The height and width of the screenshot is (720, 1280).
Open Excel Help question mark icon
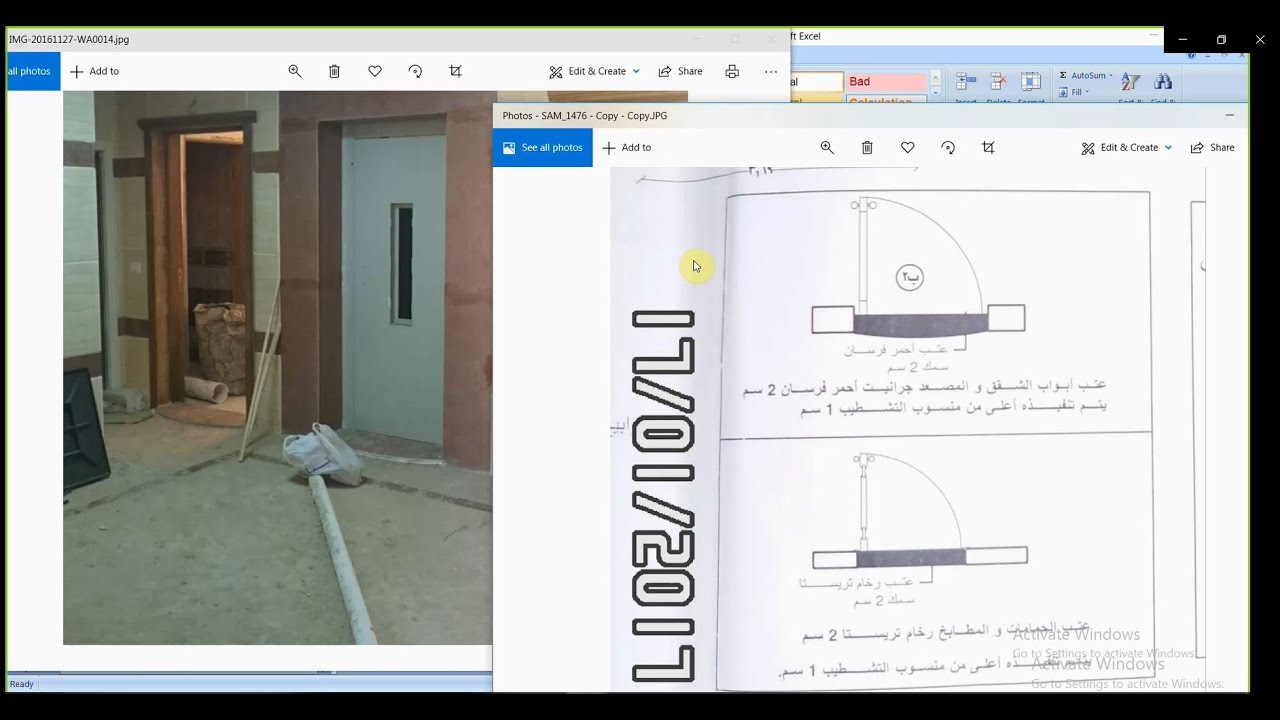pos(1192,55)
